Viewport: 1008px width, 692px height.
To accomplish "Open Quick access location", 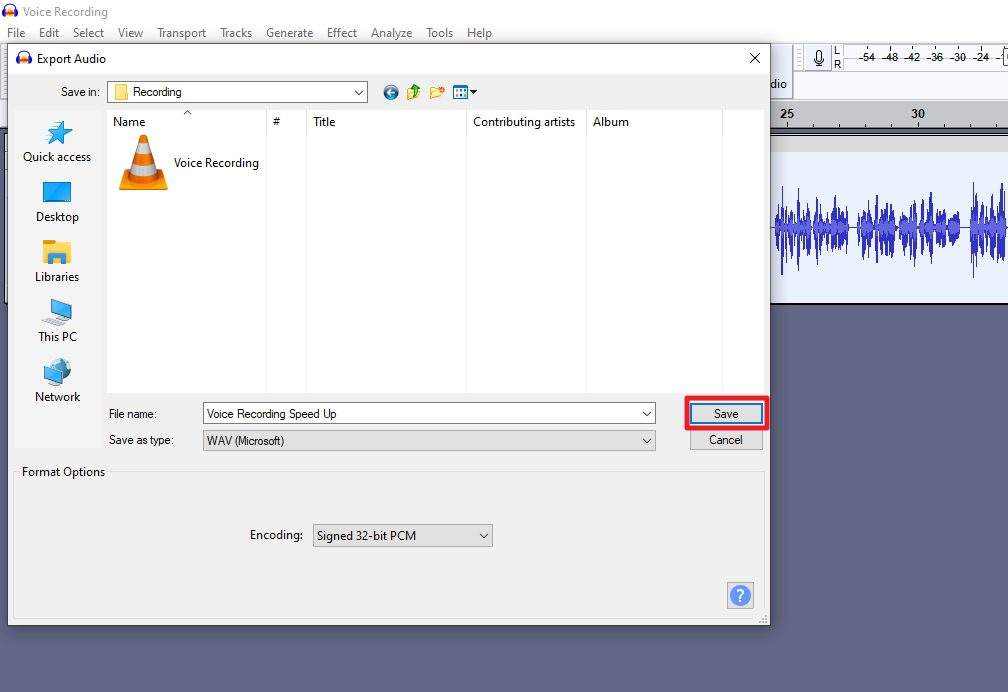I will (57, 142).
